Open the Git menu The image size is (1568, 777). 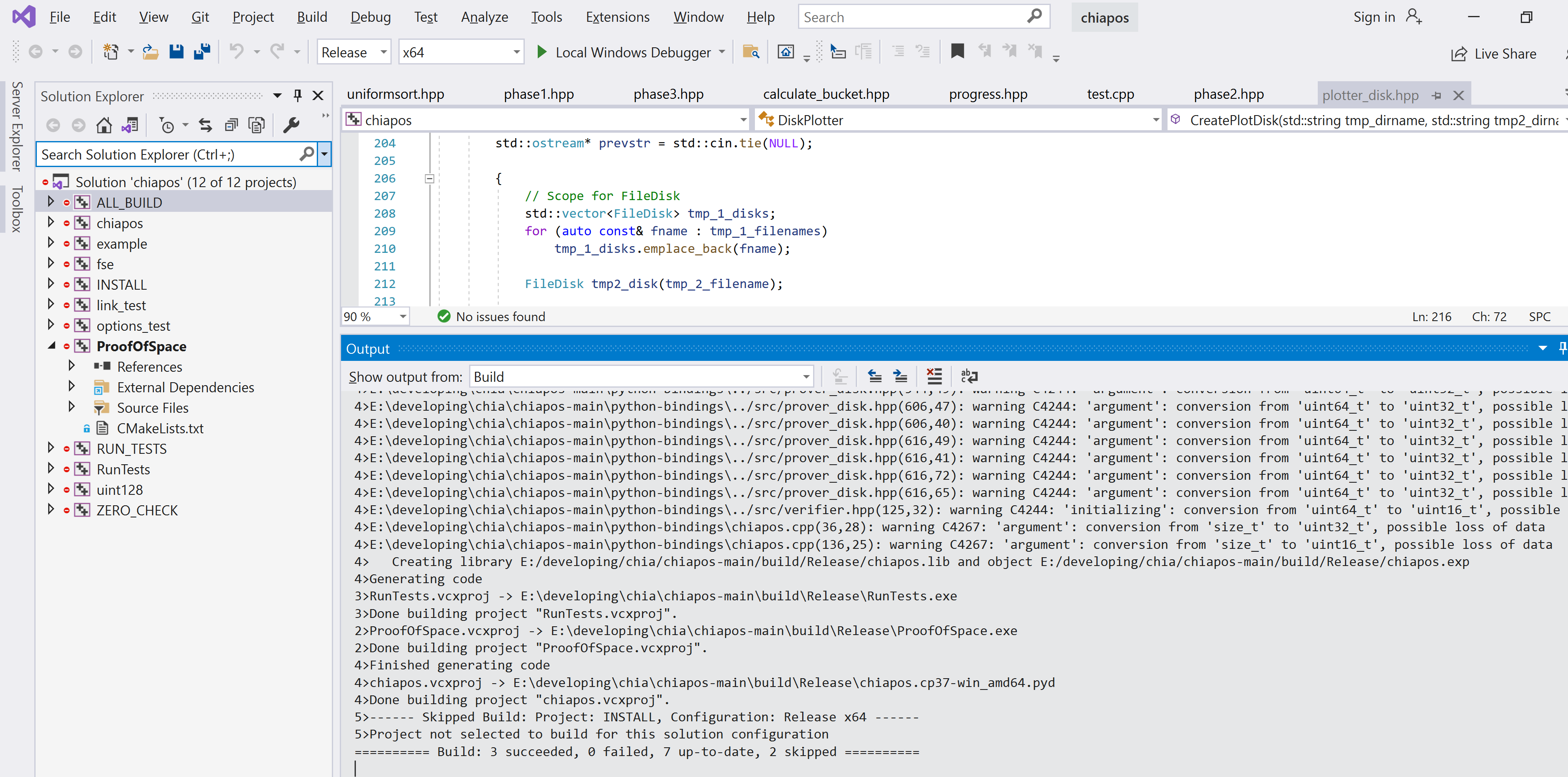(x=200, y=17)
